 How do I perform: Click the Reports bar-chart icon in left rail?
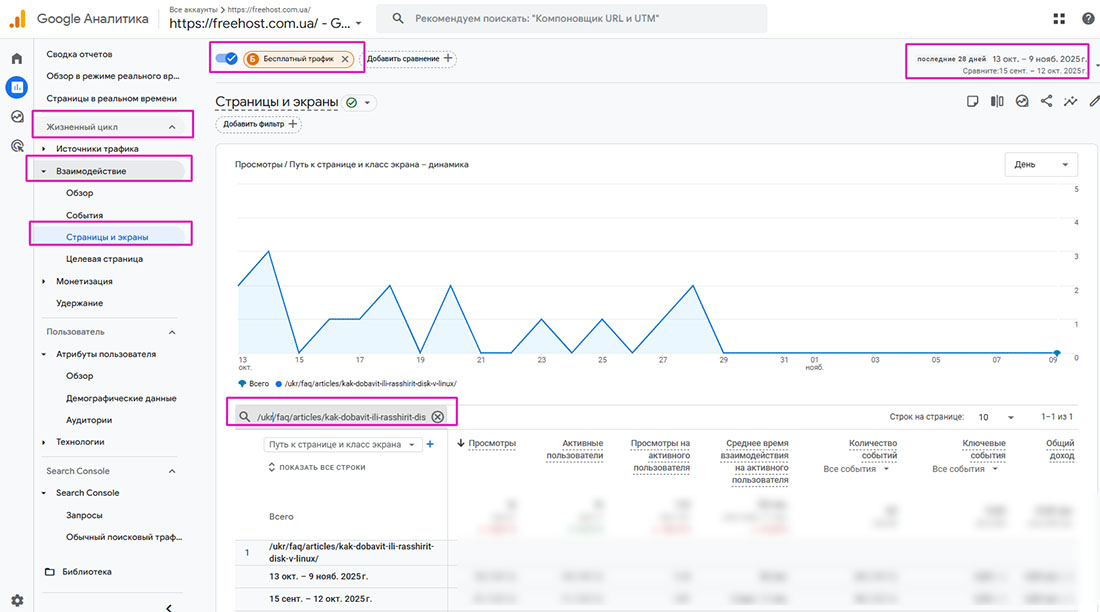coord(16,87)
